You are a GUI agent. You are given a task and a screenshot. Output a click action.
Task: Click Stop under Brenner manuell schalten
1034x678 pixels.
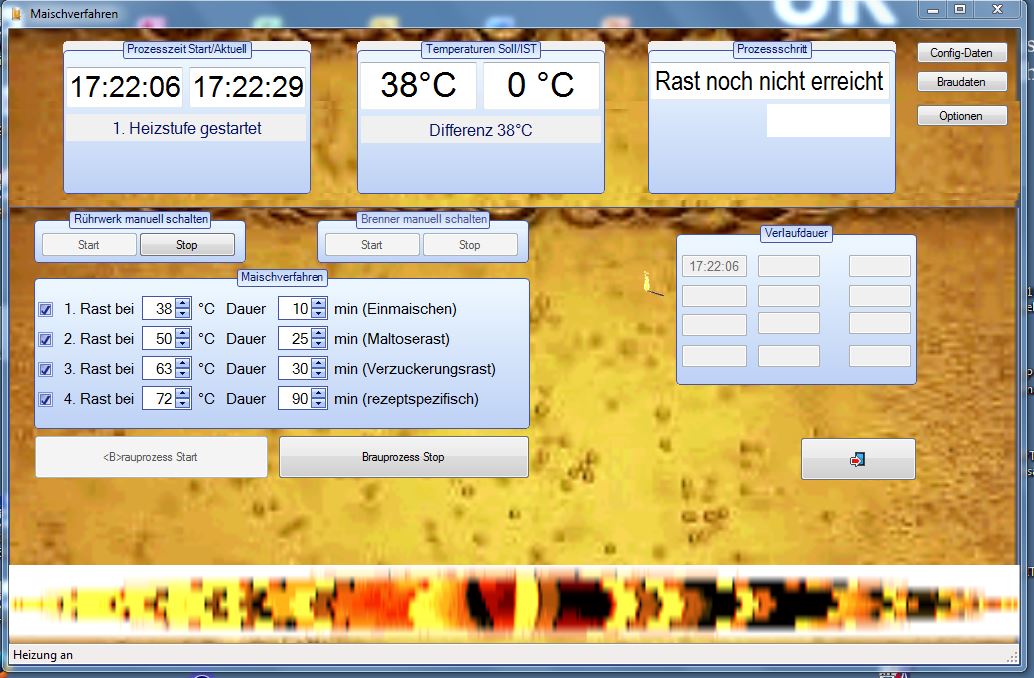click(x=470, y=245)
